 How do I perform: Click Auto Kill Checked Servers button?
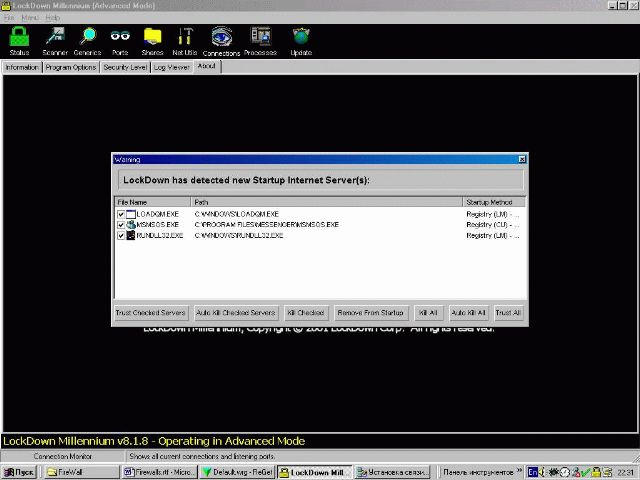tap(236, 313)
